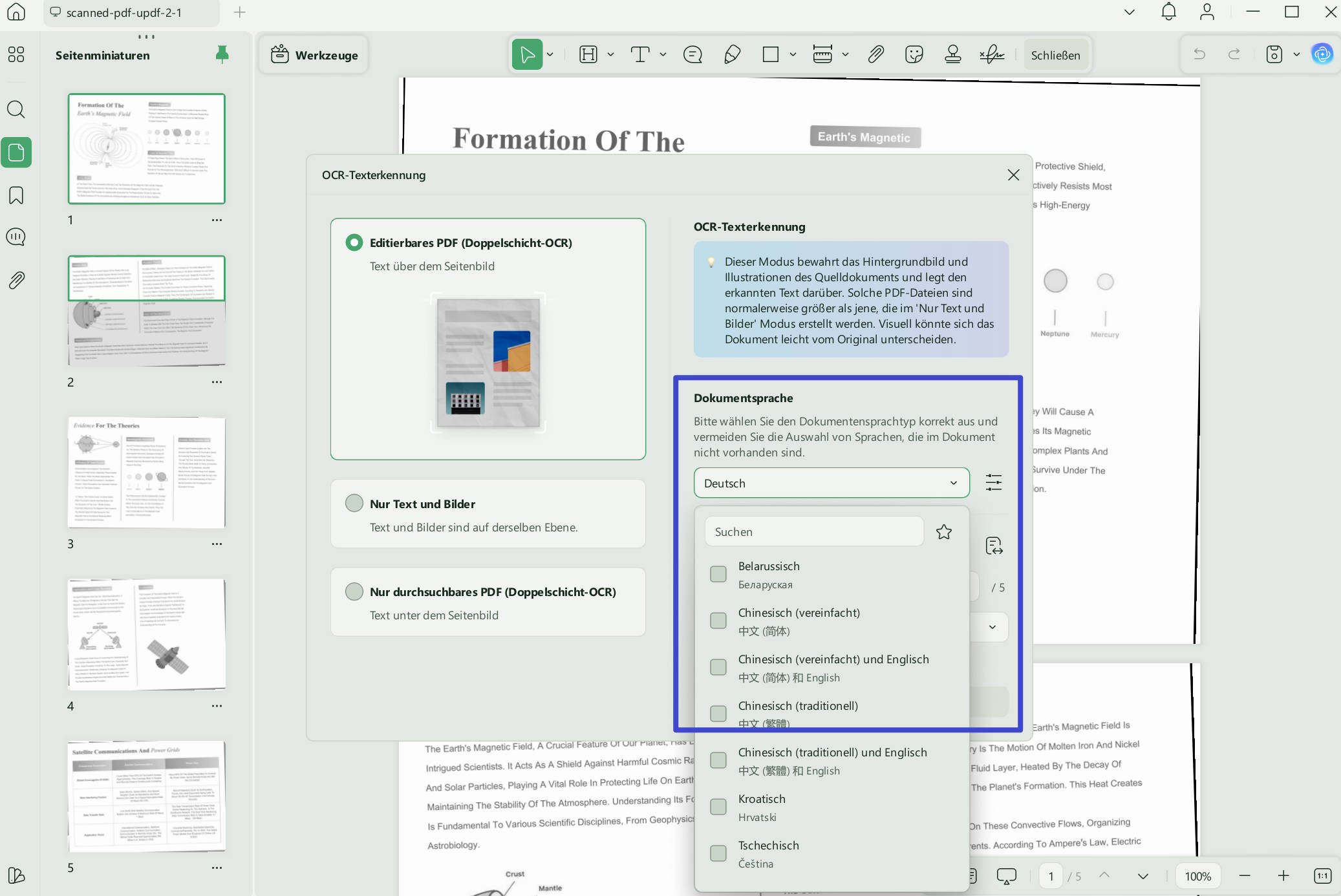
Task: Expand text tool options arrow
Action: [663, 55]
